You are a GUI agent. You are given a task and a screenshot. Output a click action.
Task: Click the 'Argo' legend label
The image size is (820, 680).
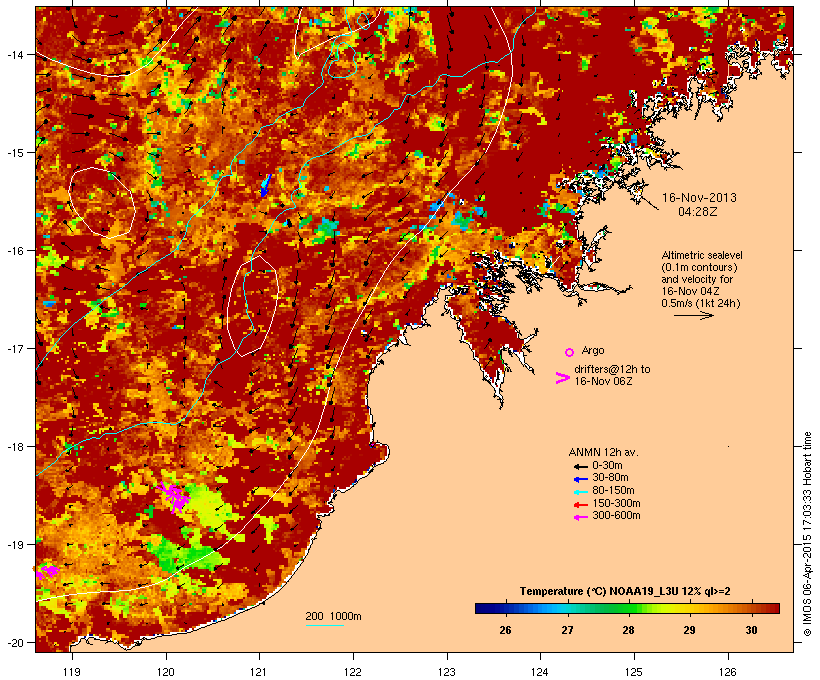[593, 350]
